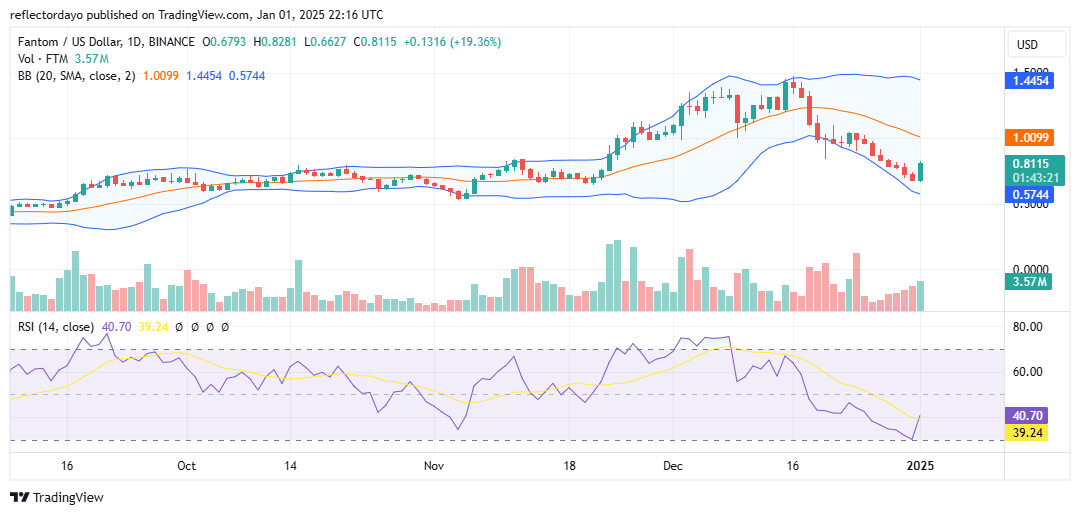Viewport: 1080px width, 515px height.
Task: Click the 60.00 RSI scale label
Action: (1028, 372)
